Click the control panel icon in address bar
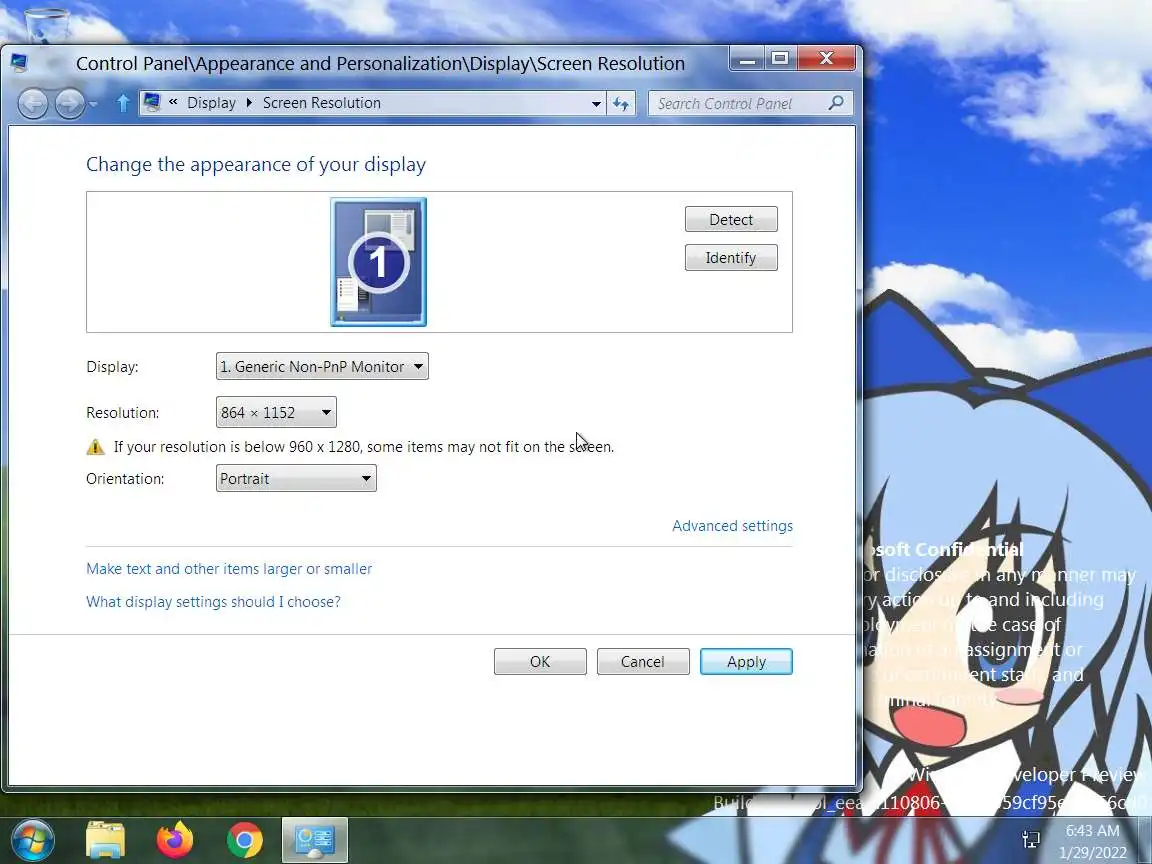The width and height of the screenshot is (1152, 864). (152, 102)
